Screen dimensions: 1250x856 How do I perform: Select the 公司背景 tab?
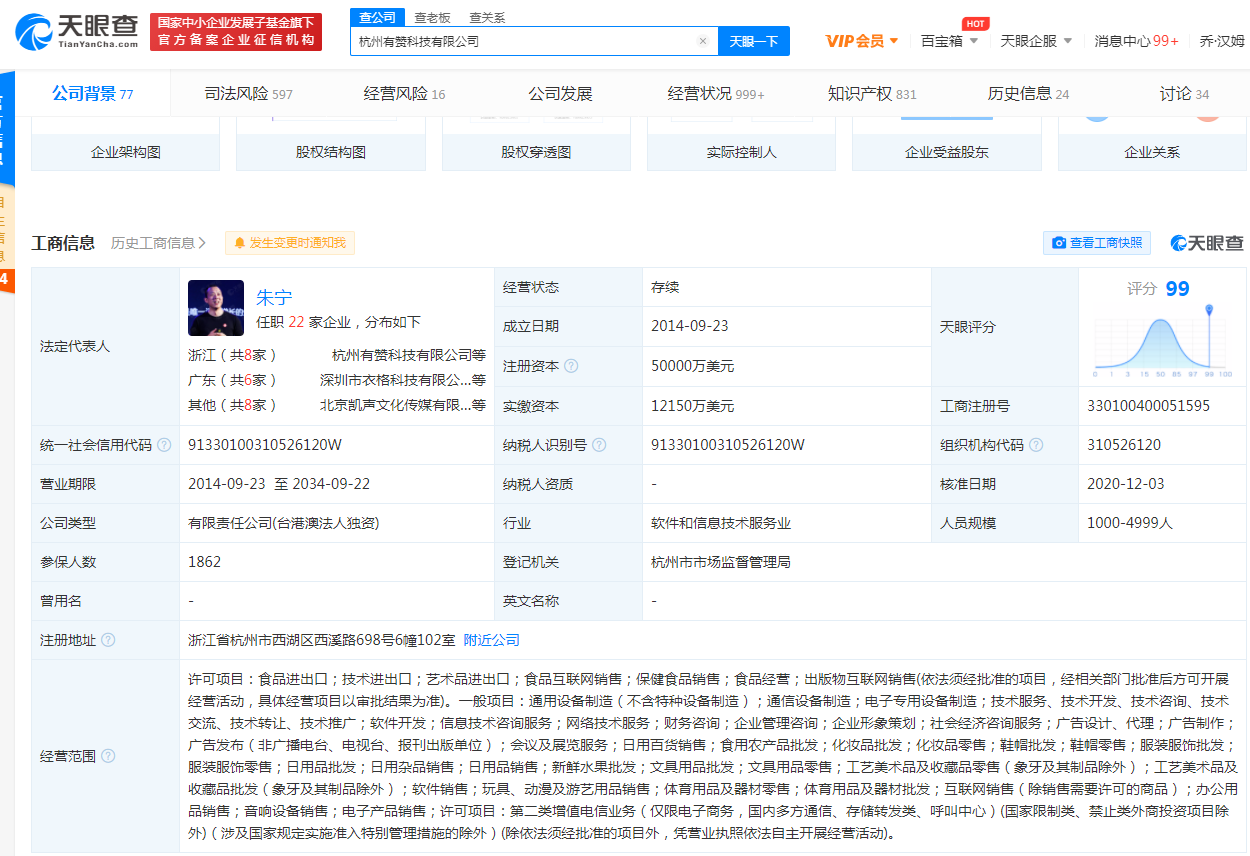pos(93,94)
